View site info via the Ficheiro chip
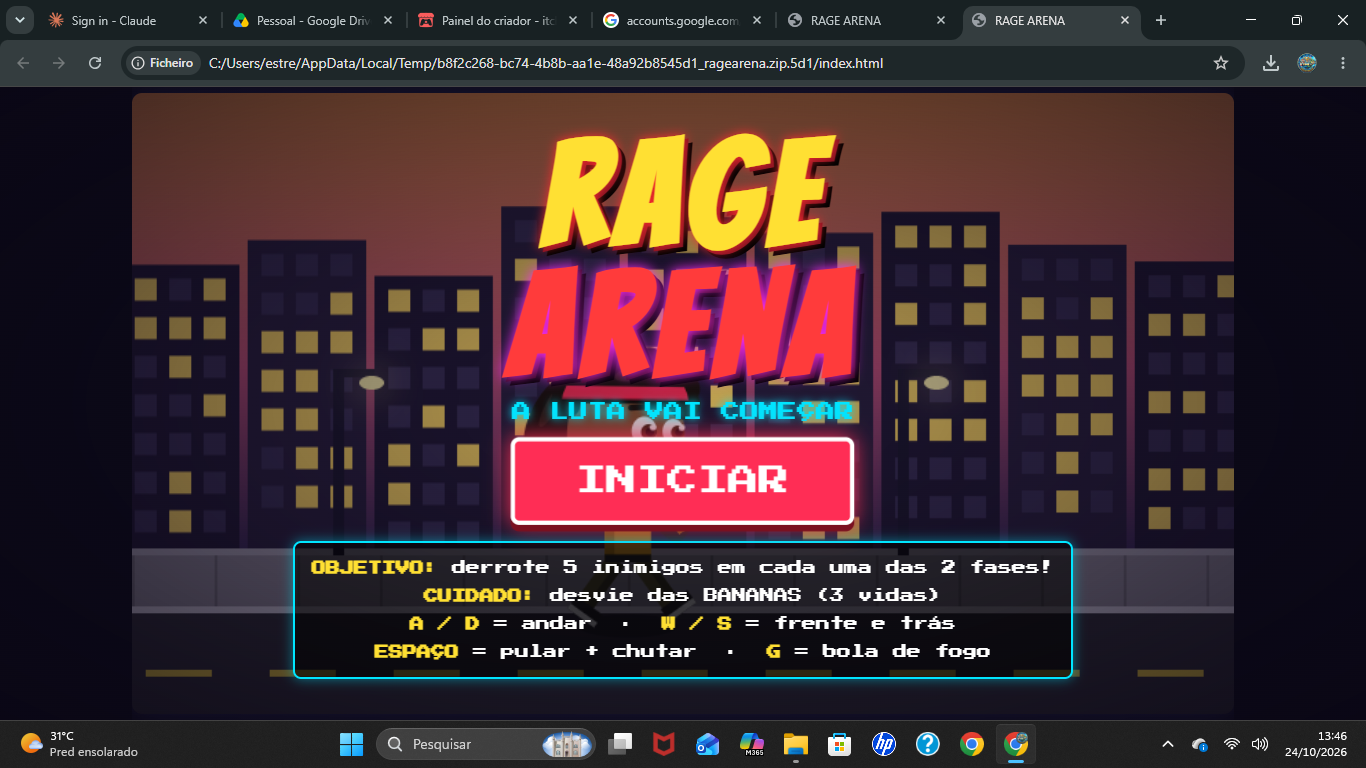 [x=162, y=63]
